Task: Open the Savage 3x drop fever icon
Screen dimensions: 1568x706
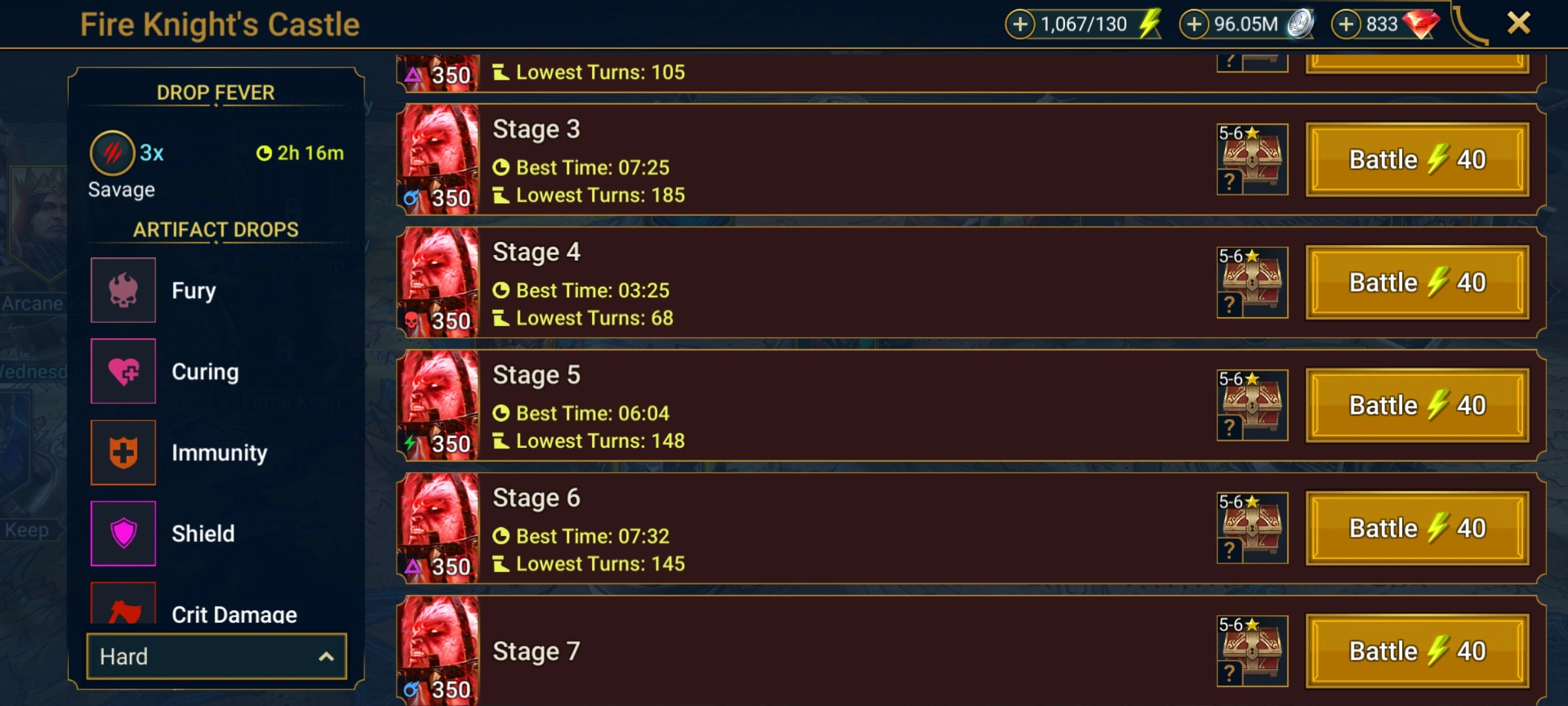Action: (x=112, y=153)
